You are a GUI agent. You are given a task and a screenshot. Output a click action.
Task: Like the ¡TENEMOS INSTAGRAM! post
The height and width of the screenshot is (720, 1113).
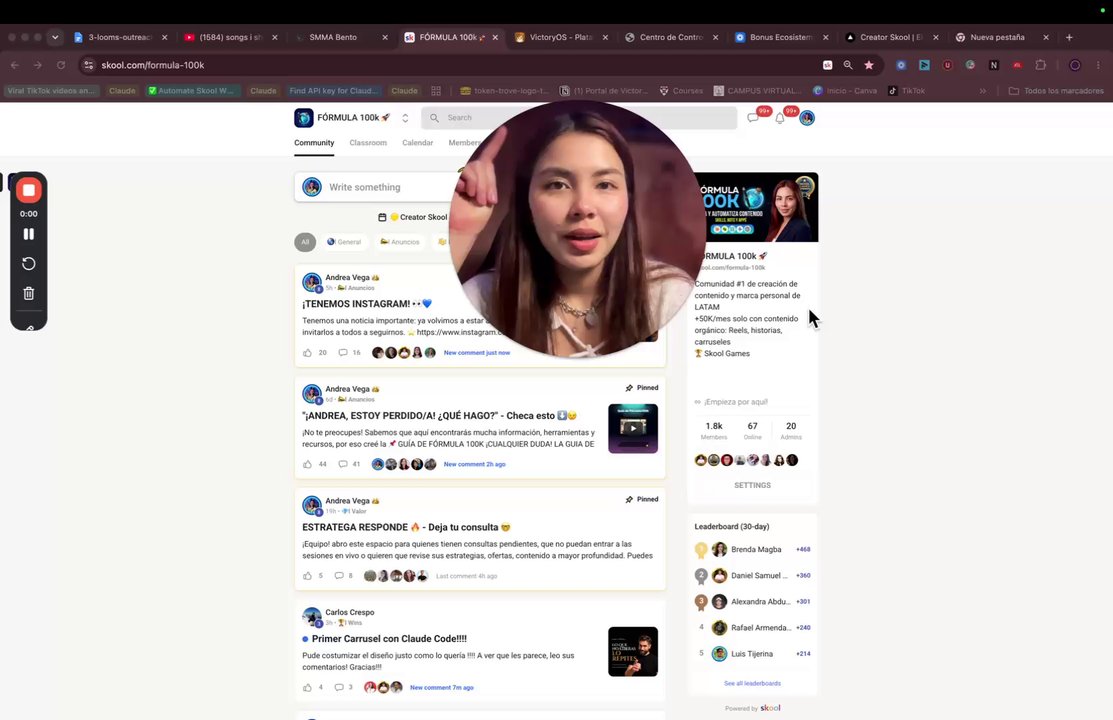point(307,353)
